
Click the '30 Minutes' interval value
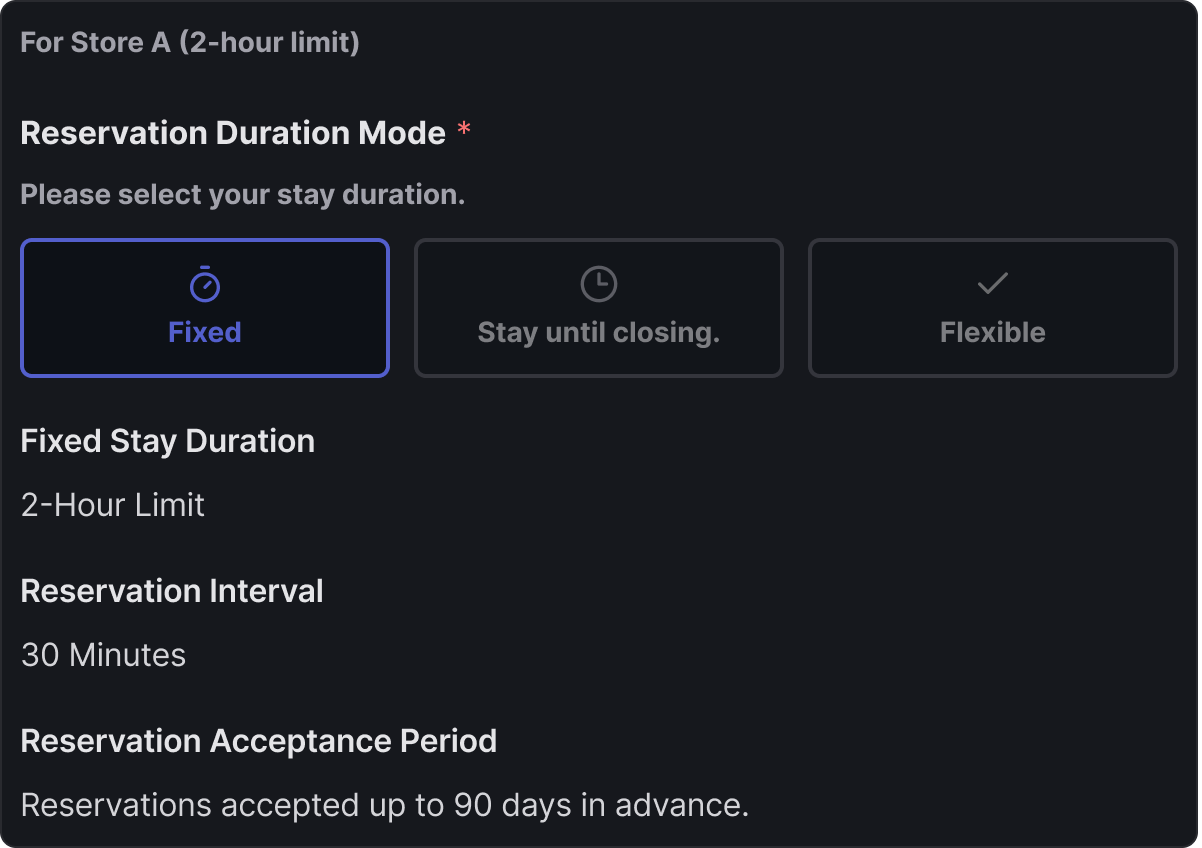click(104, 655)
